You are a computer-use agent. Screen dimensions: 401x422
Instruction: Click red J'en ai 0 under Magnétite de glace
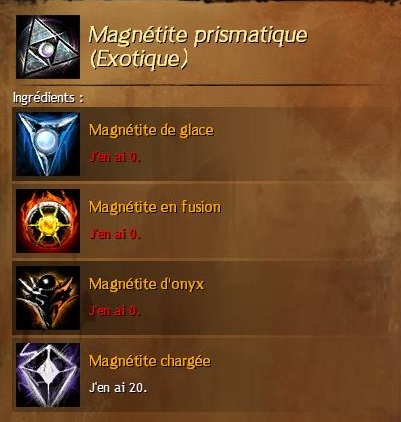115,157
